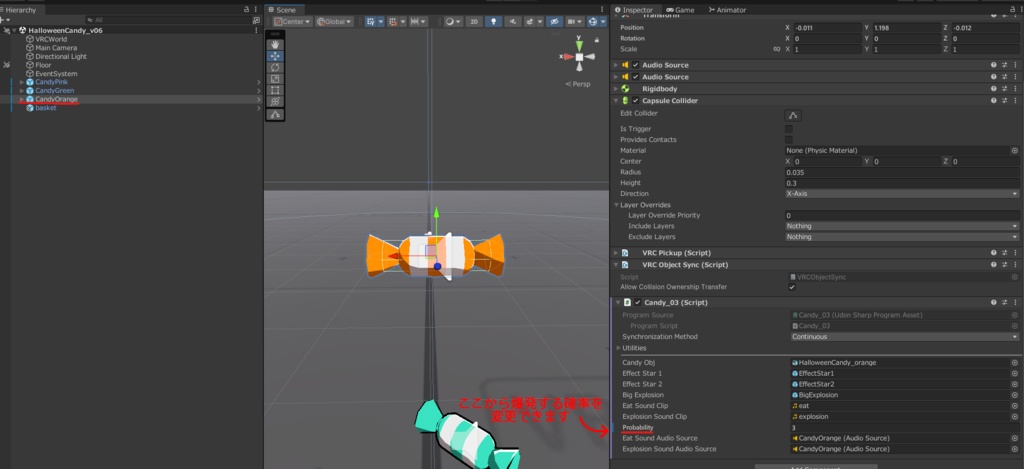Expand the VRC Pickup script component
The image size is (1024, 469).
coord(615,253)
